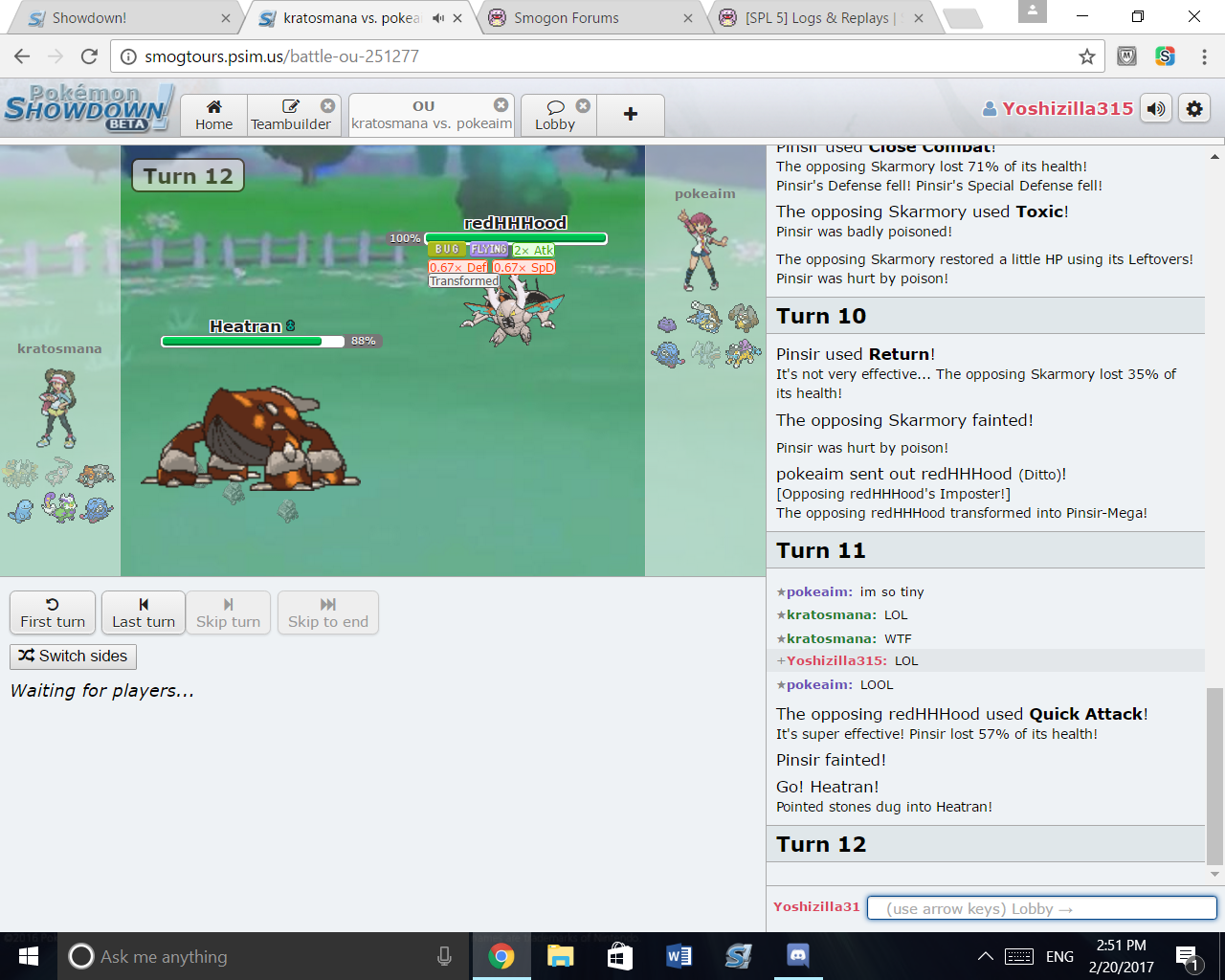
Task: Bookmark page with star icon
Action: point(1086,56)
